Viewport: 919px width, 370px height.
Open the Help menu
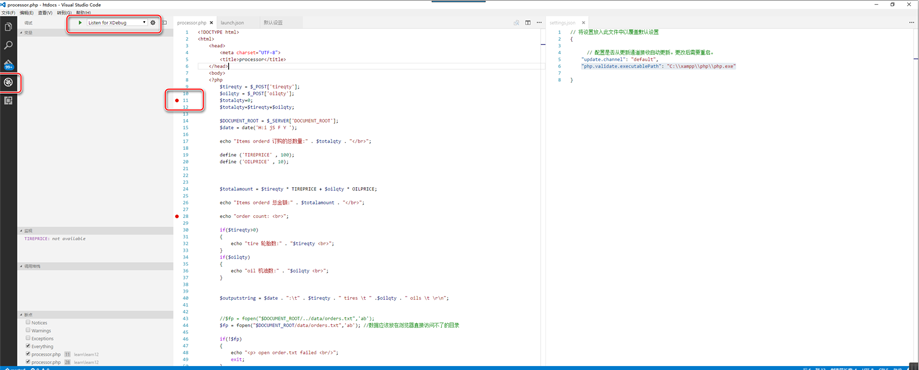(x=83, y=12)
